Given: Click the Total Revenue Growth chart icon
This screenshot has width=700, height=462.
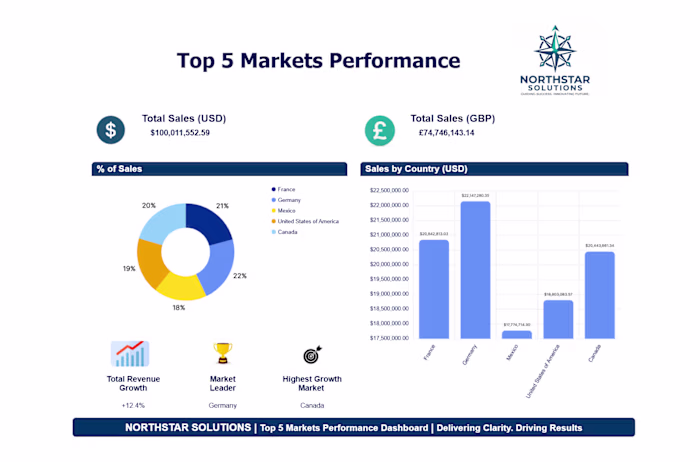Looking at the screenshot, I should point(130,354).
